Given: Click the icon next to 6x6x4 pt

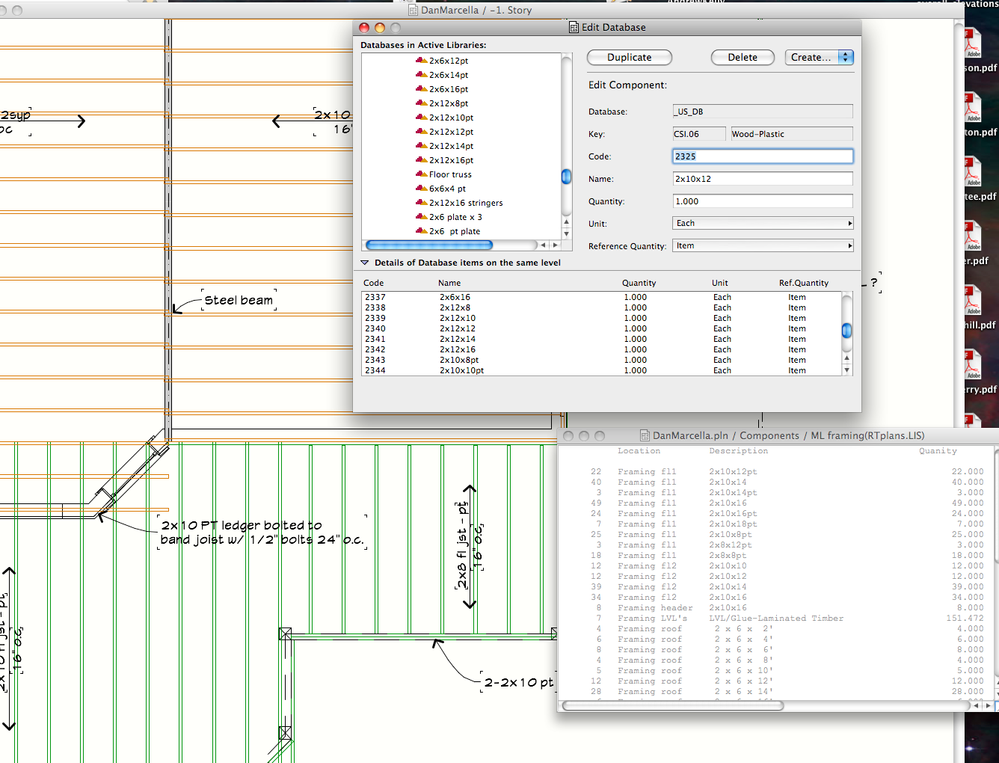Looking at the screenshot, I should pyautogui.click(x=421, y=189).
